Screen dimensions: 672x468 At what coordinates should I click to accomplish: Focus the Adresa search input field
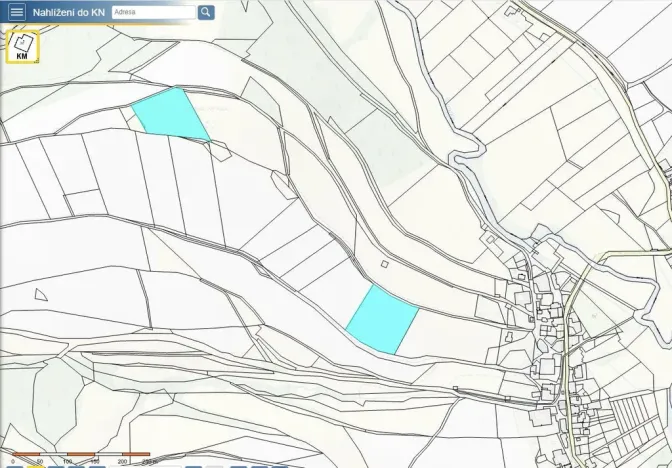coord(153,12)
